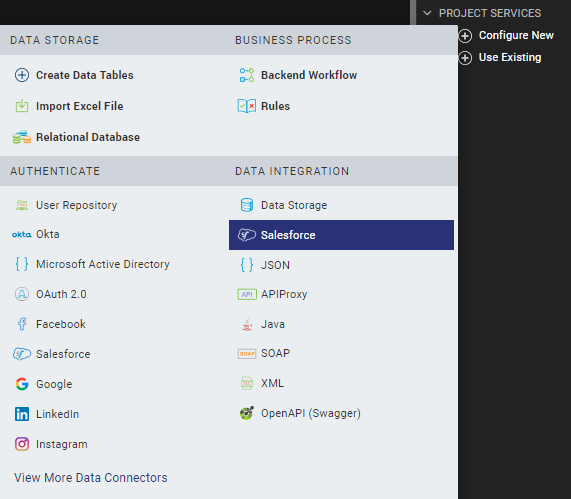
Task: Click the Import Excel File download icon
Action: point(22,106)
